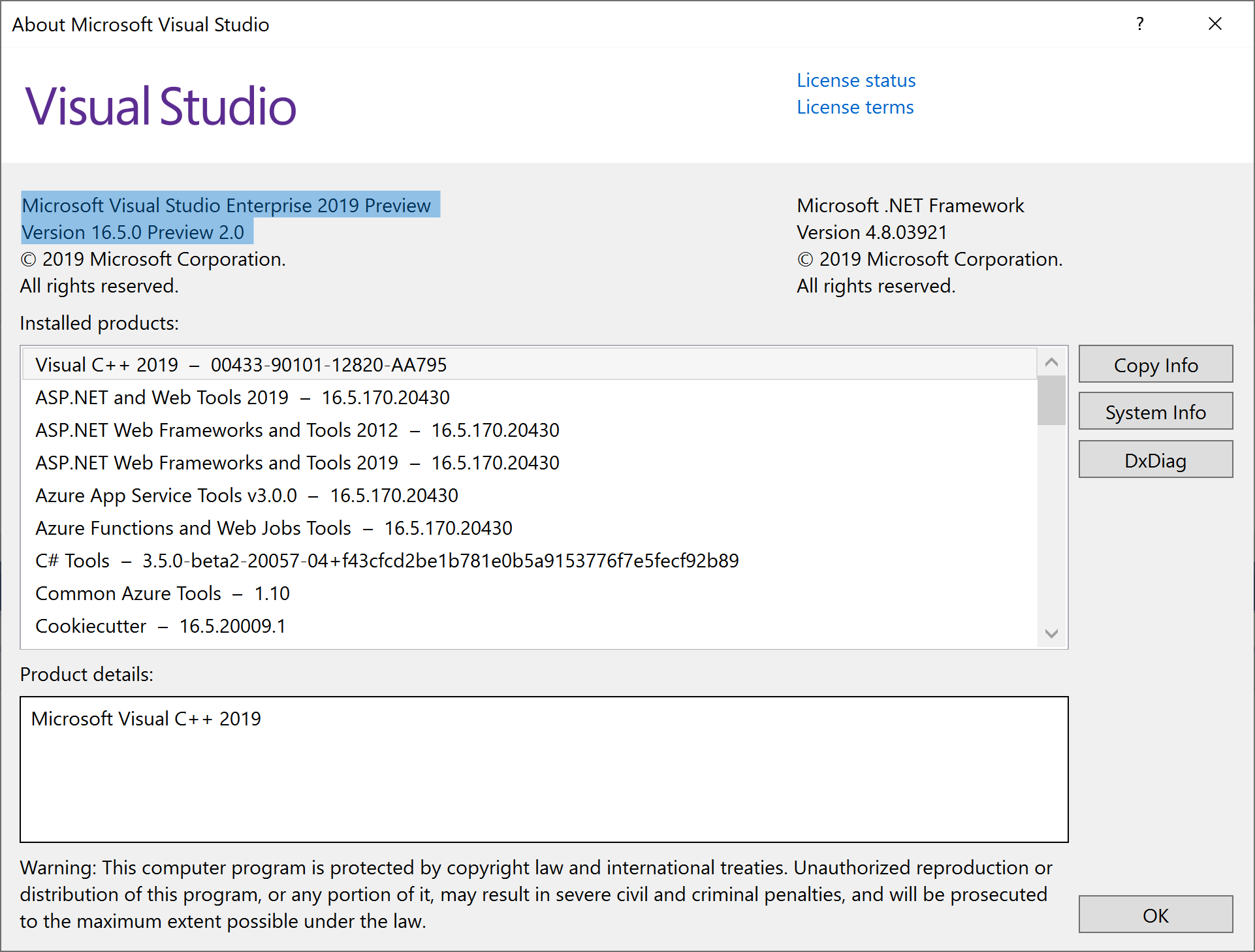
Task: Select the C# Tools entry
Action: (387, 561)
